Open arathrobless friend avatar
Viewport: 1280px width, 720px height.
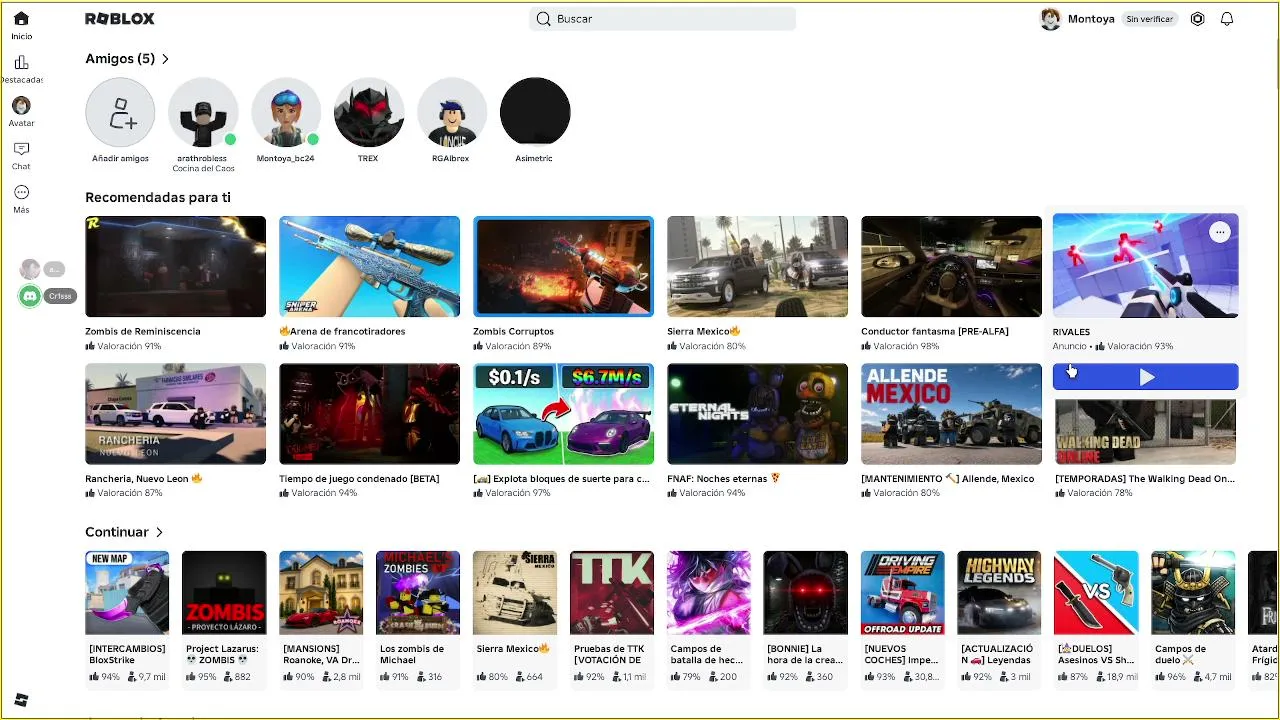[x=203, y=112]
